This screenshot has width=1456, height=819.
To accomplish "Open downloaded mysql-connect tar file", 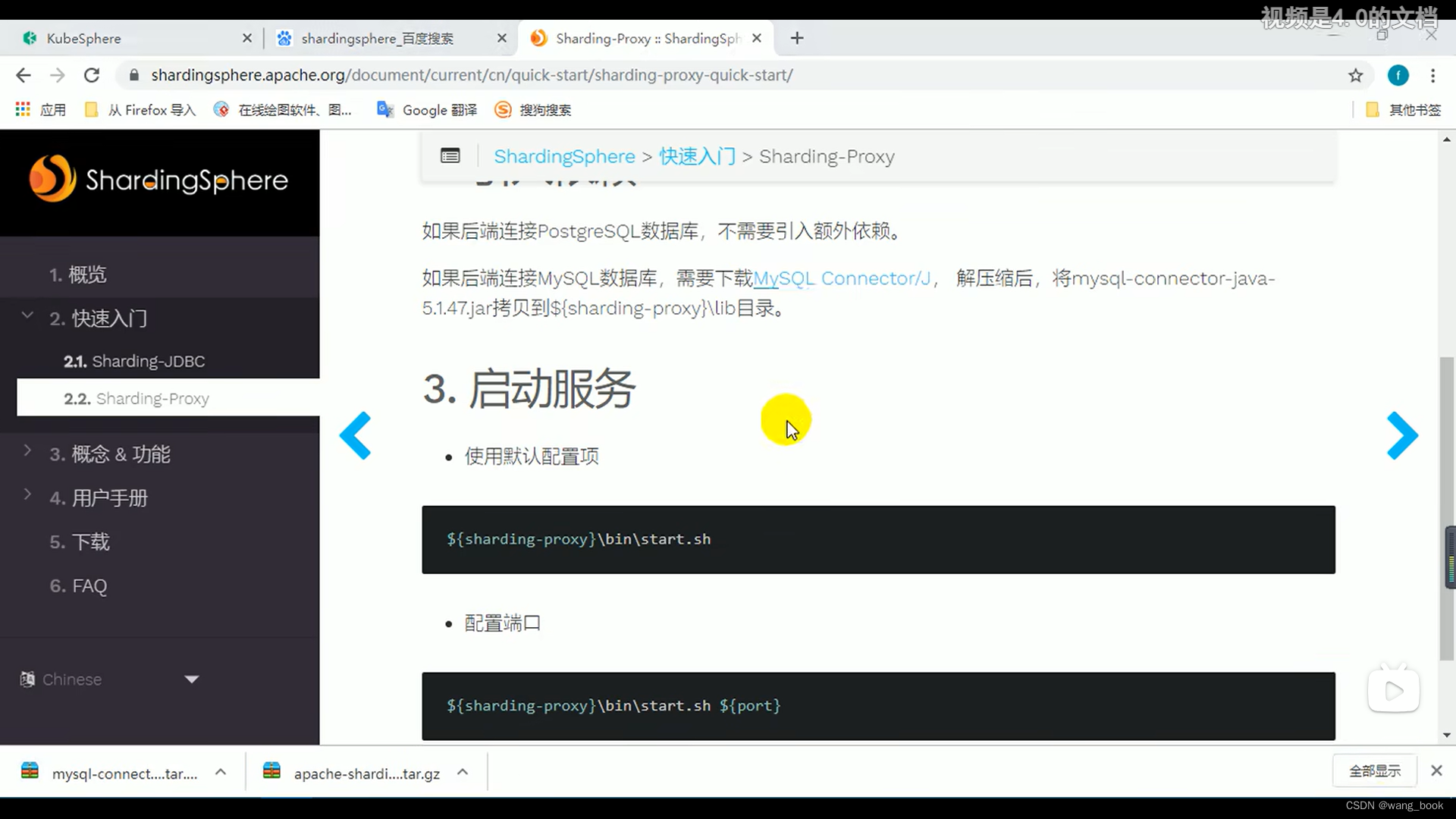I will point(110,773).
